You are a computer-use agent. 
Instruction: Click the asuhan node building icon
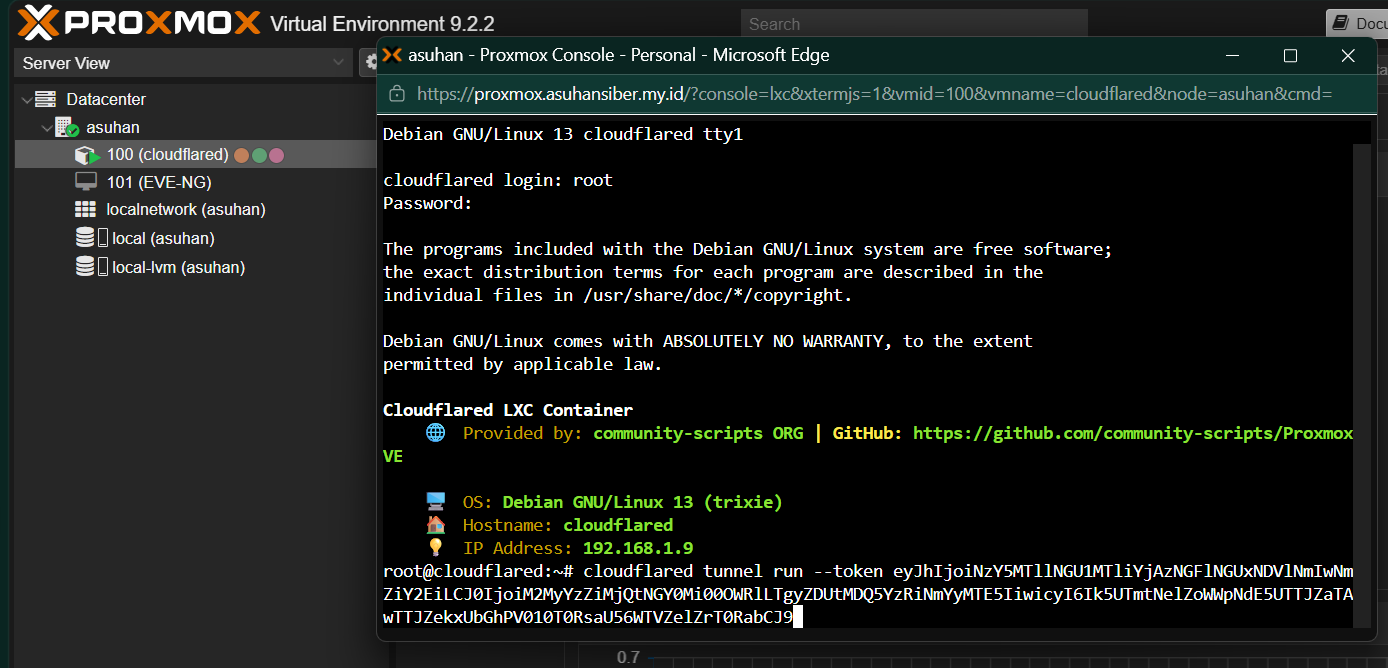coord(66,127)
